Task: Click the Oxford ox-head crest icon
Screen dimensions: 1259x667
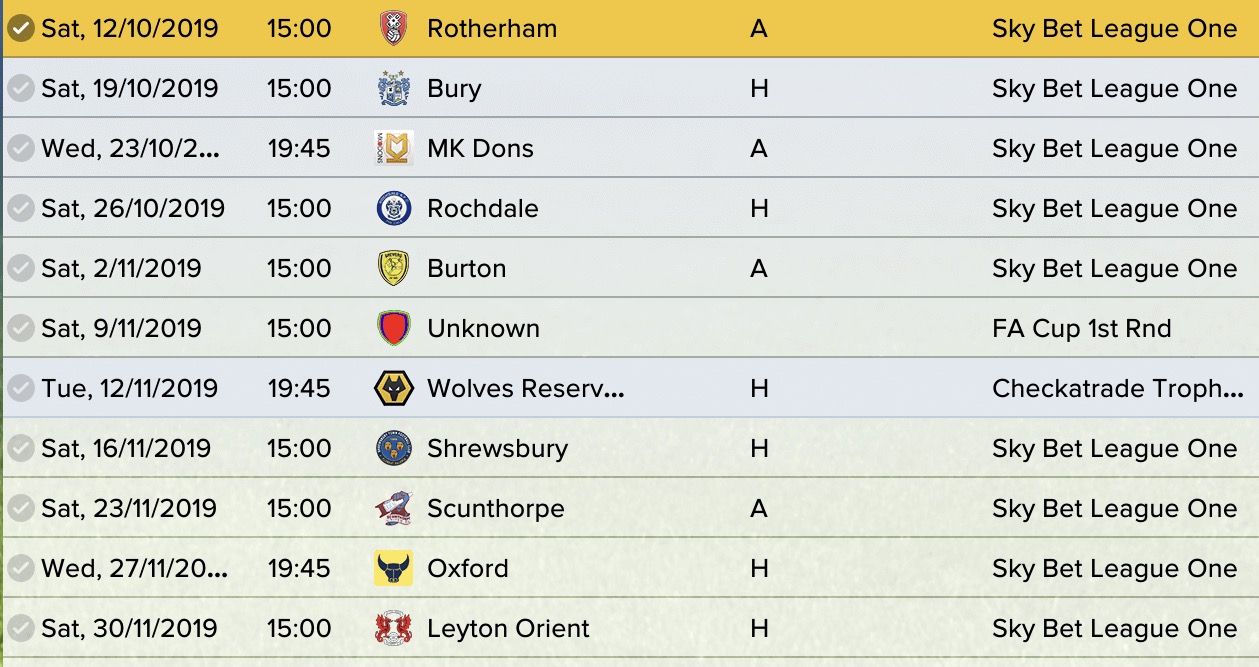Action: point(394,568)
